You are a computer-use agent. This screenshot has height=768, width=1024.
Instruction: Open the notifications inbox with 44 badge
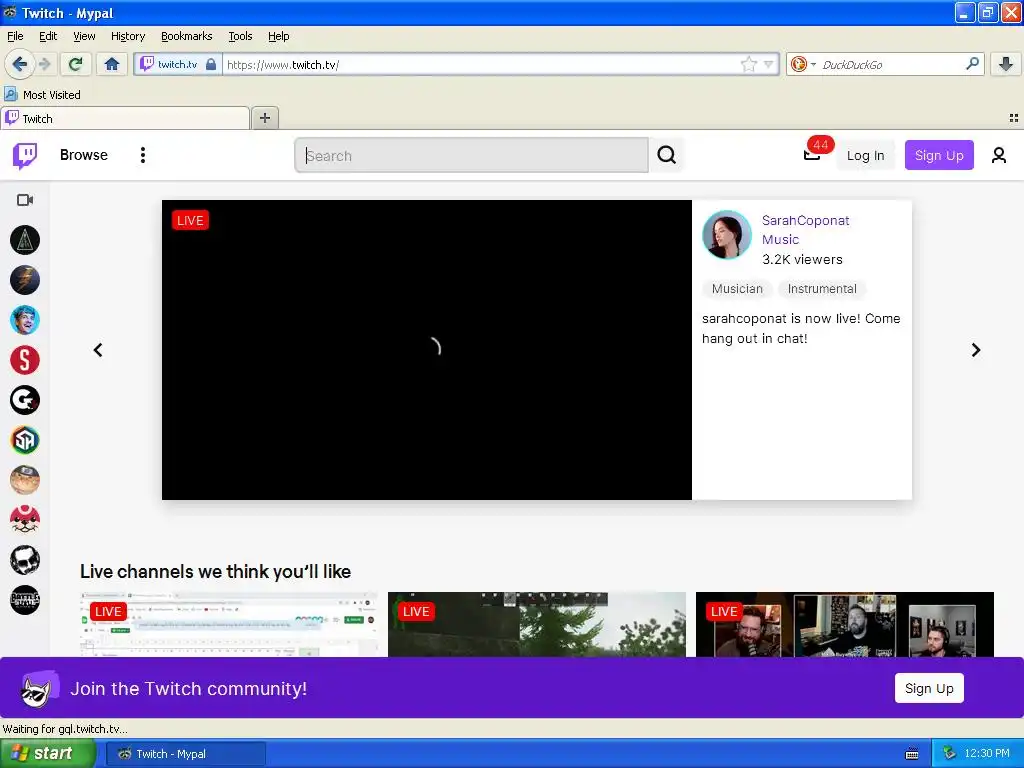pos(812,154)
